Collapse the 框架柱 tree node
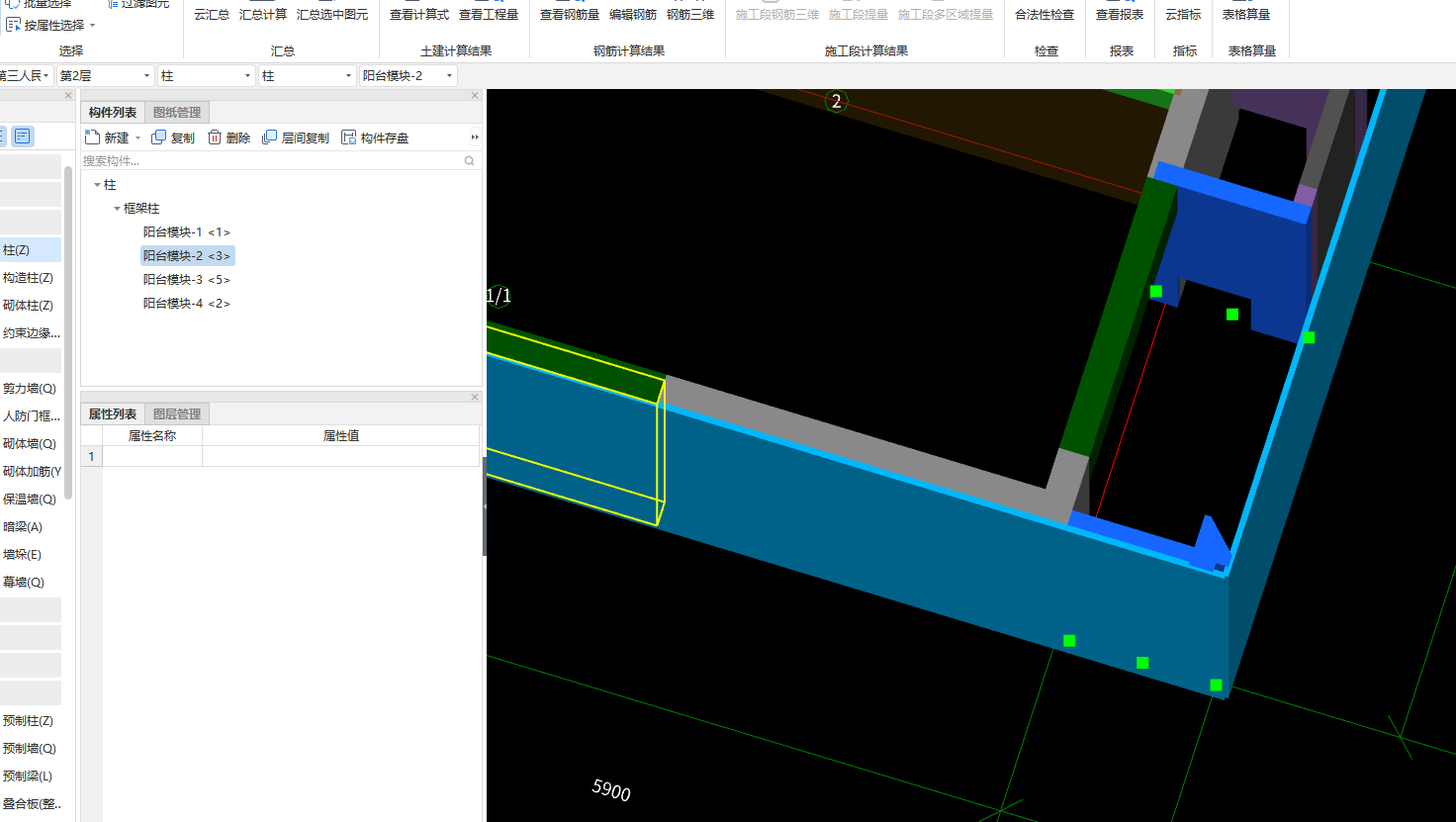 pos(117,209)
